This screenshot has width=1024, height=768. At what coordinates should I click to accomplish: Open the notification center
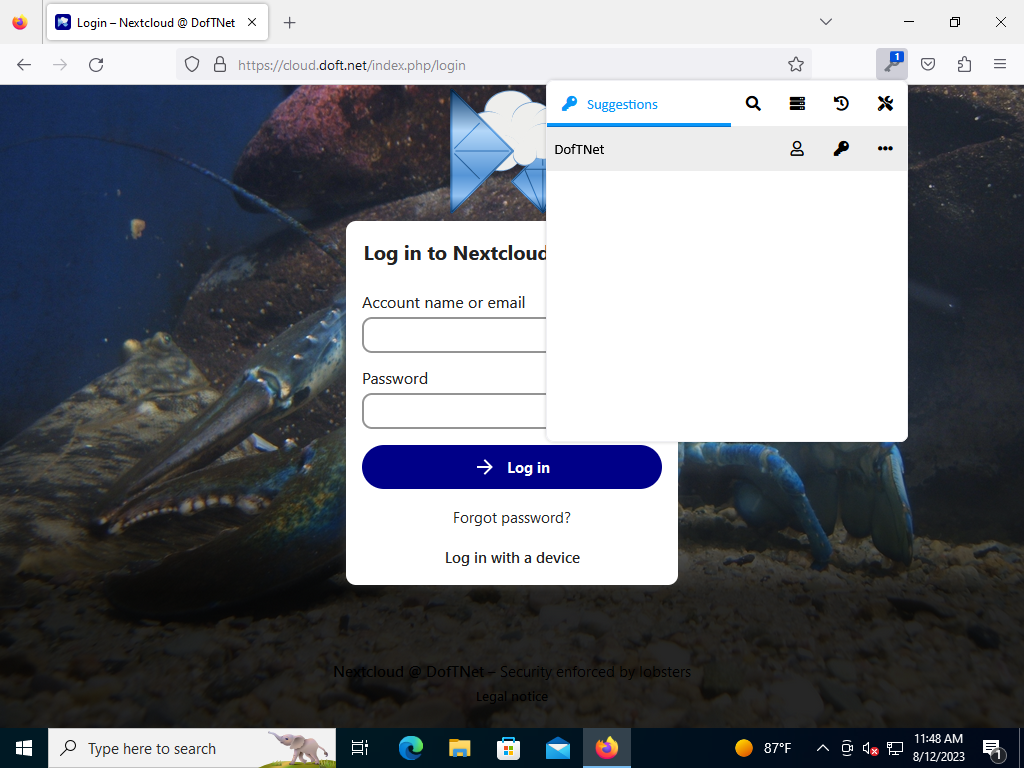[992, 748]
